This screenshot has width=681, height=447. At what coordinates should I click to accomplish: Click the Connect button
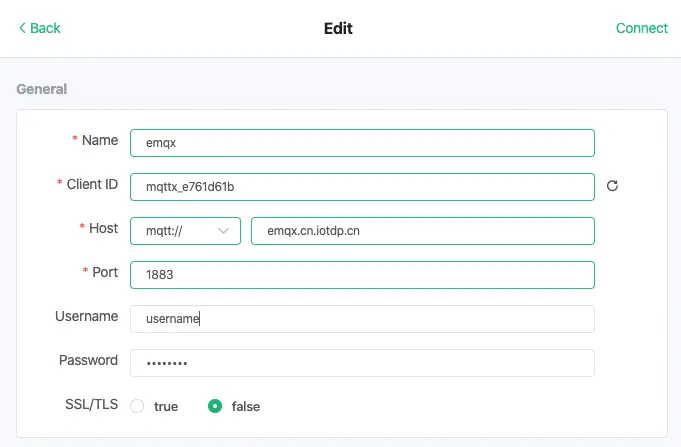click(x=641, y=28)
